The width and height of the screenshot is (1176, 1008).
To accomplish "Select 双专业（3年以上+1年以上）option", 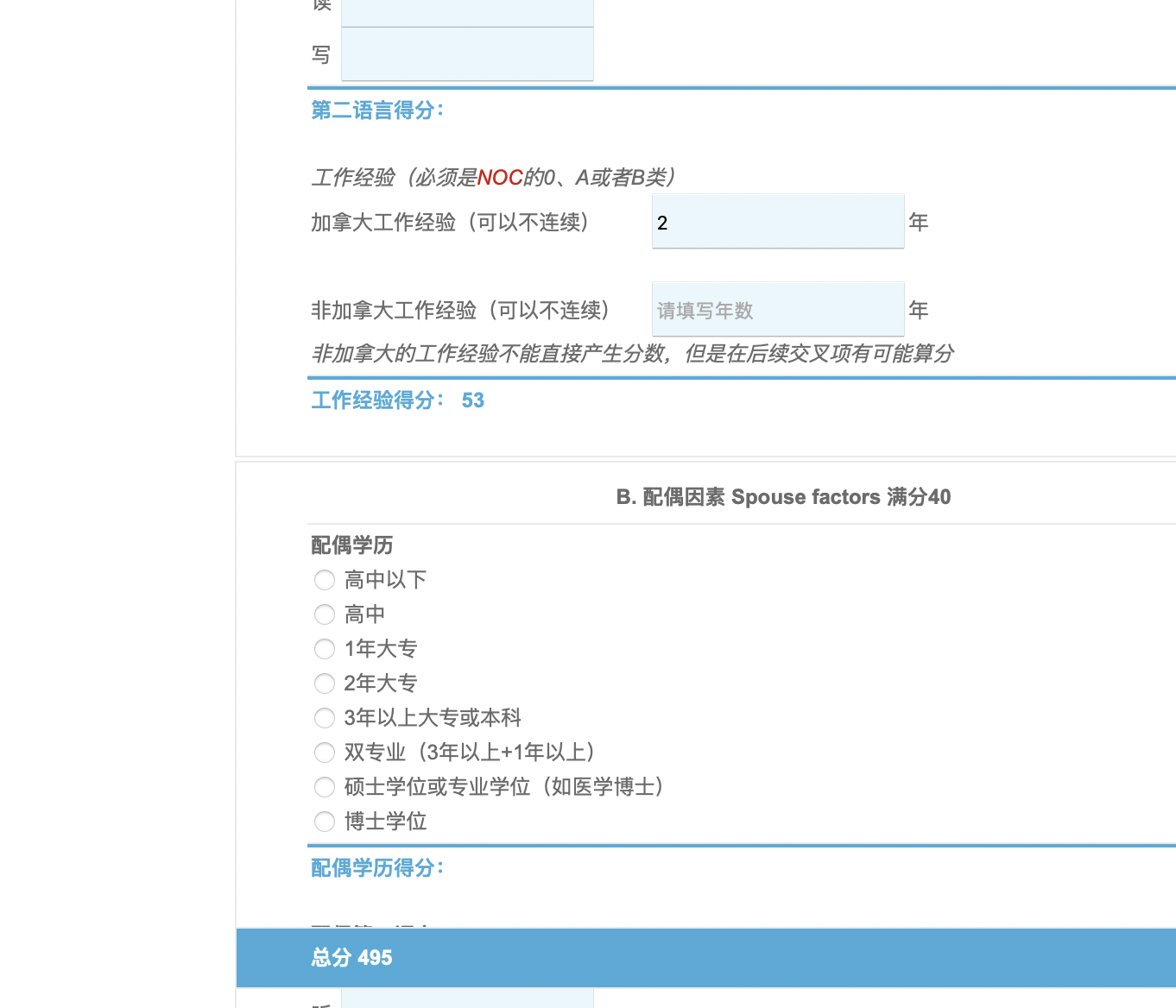I will [x=325, y=753].
